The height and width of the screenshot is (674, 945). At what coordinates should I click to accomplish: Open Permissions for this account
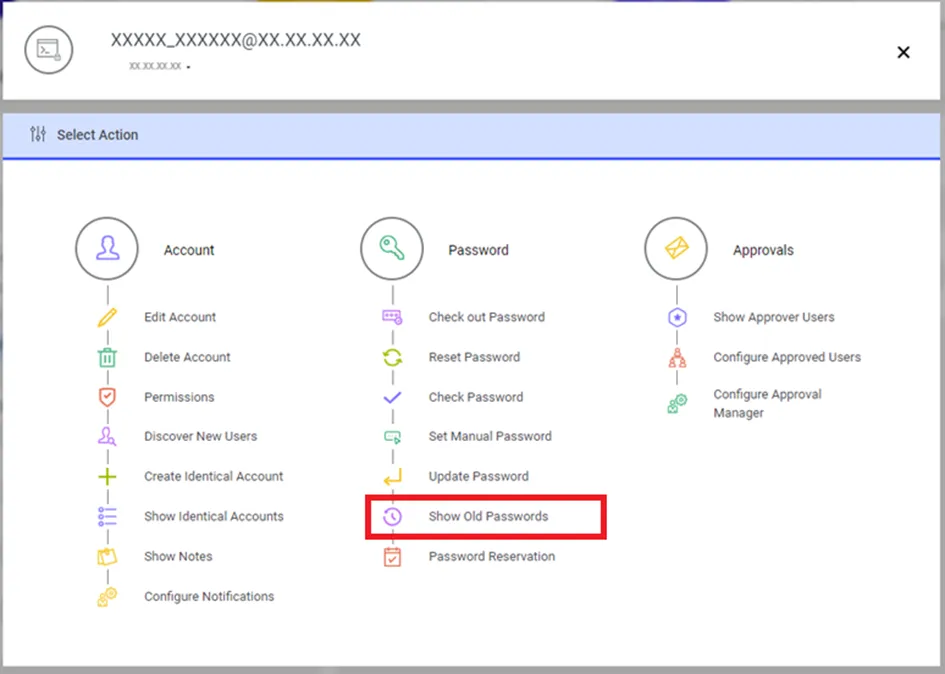[x=179, y=397]
